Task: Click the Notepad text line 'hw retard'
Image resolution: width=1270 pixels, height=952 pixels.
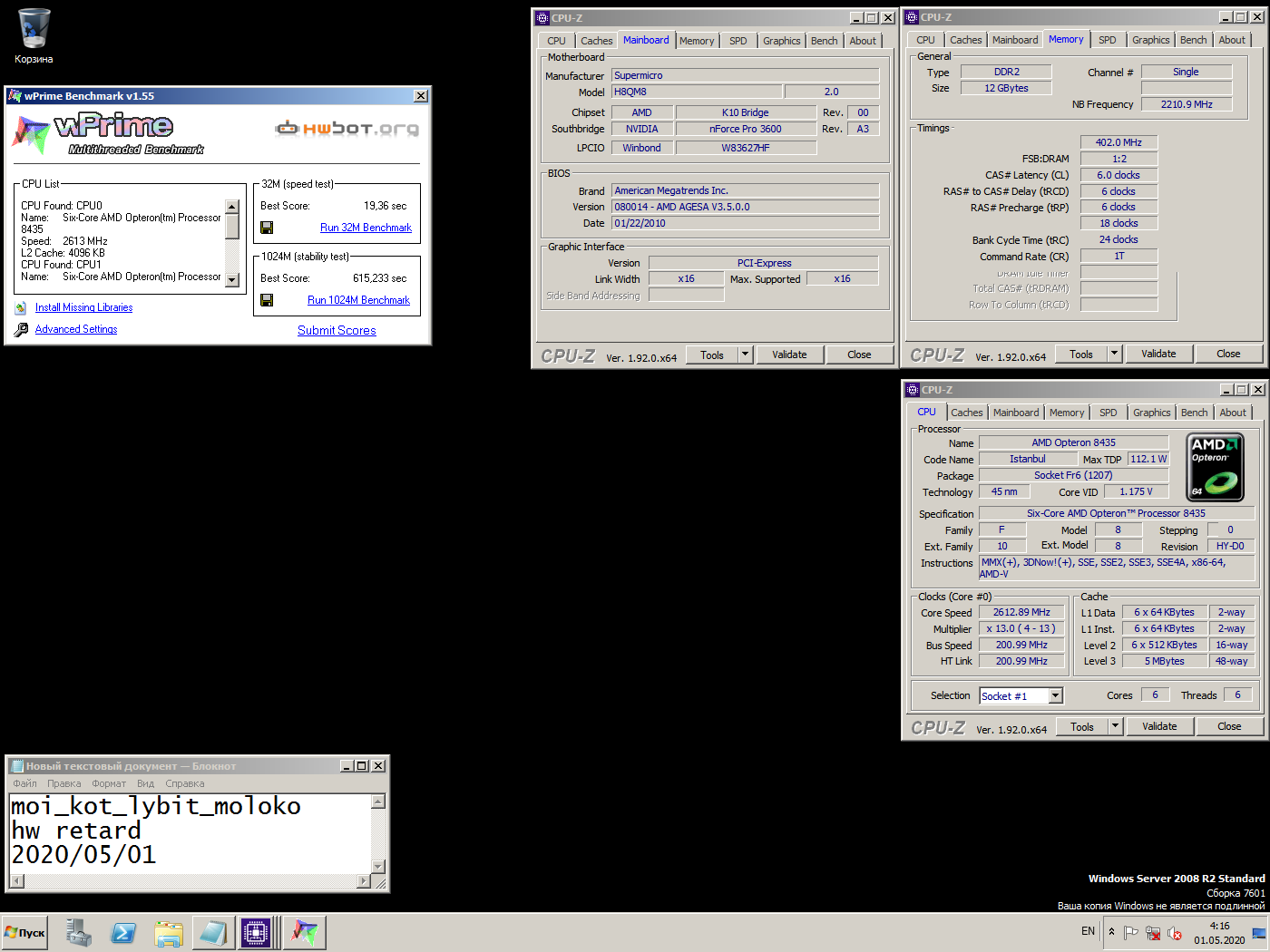Action: 76,831
